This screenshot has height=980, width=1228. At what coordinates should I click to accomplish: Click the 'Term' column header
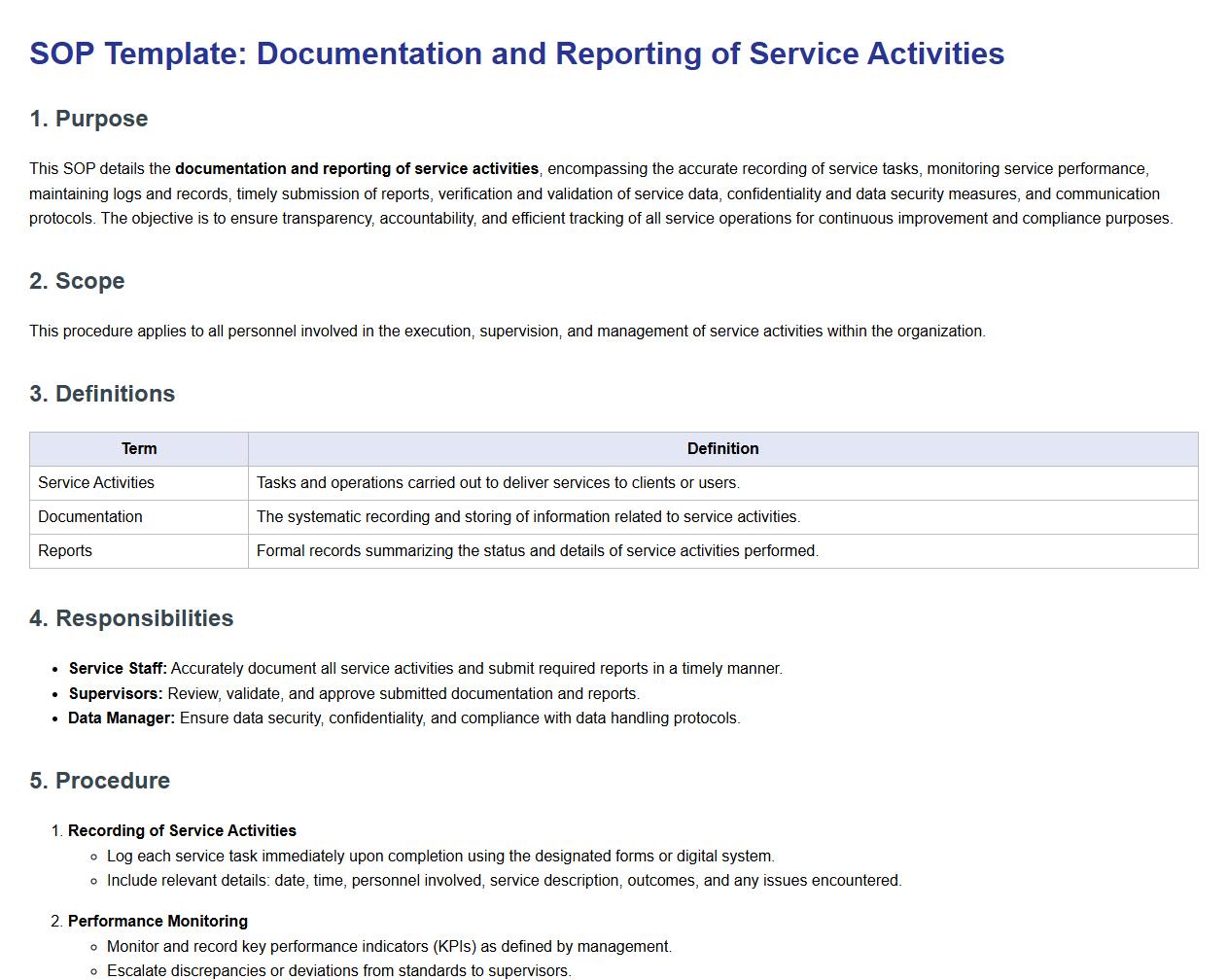point(139,449)
